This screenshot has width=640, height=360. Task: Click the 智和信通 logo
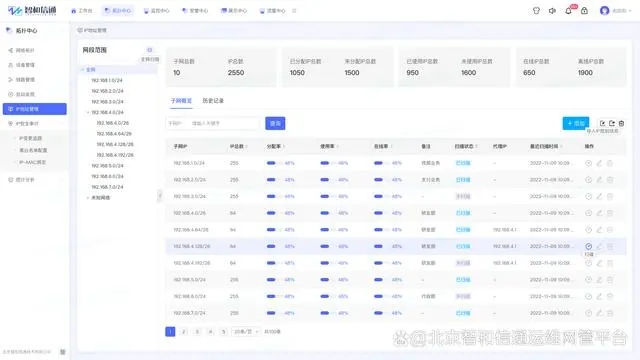click(32, 11)
